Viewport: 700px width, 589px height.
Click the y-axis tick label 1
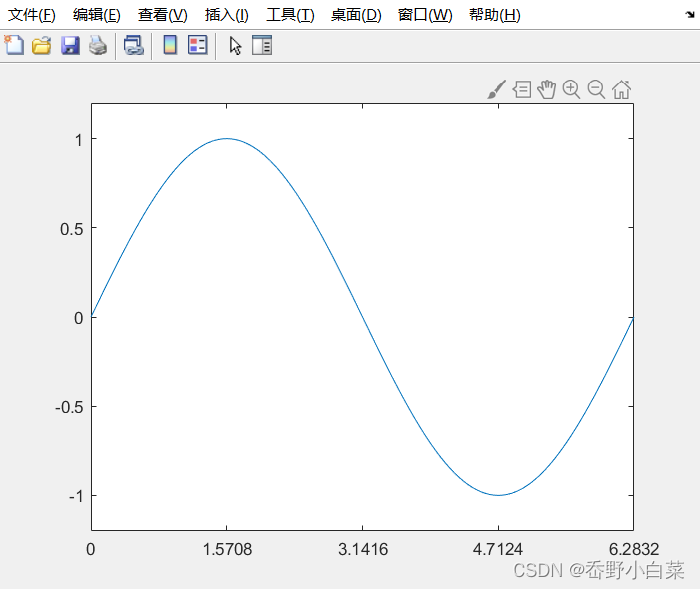click(79, 141)
